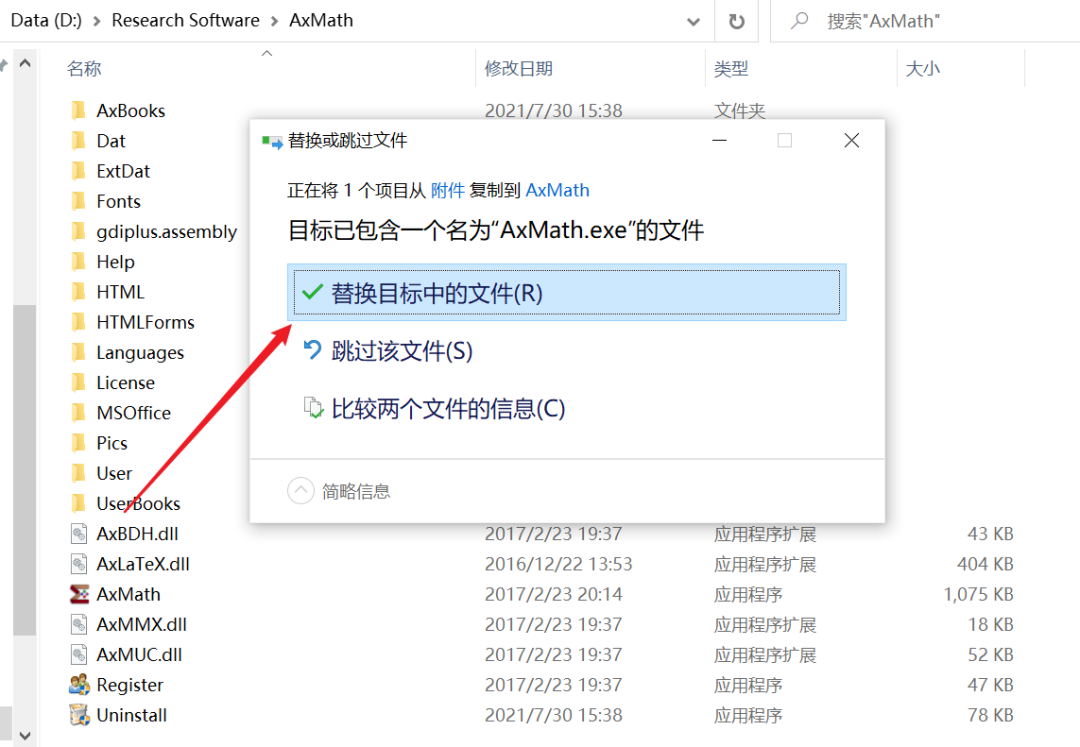The width and height of the screenshot is (1080, 747).
Task: Click the AxBDH.dll file icon
Action: pyautogui.click(x=79, y=534)
